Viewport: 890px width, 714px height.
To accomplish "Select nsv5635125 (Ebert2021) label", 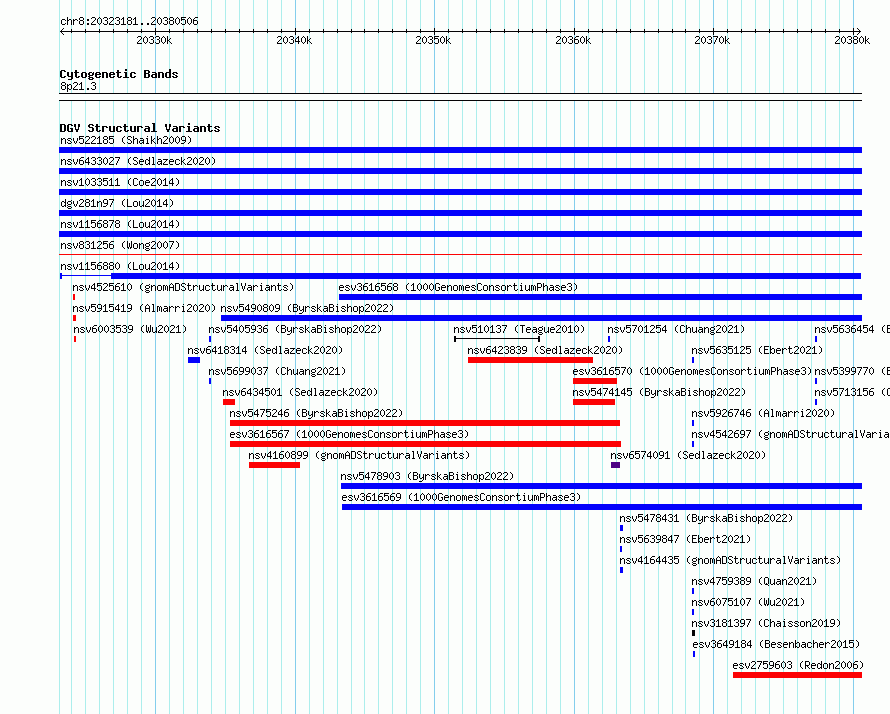I will [x=757, y=350].
